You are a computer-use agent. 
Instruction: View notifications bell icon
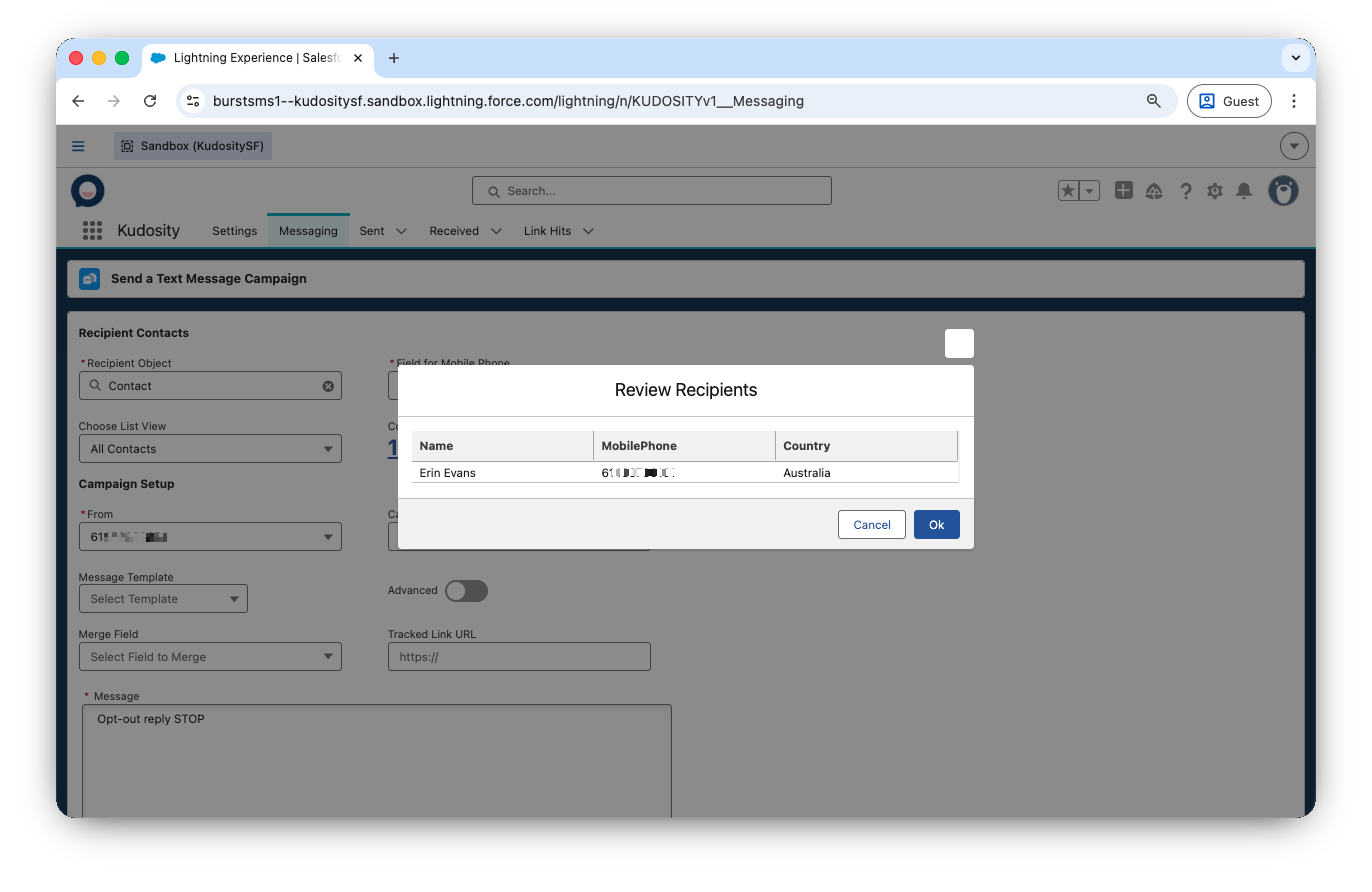(1244, 191)
